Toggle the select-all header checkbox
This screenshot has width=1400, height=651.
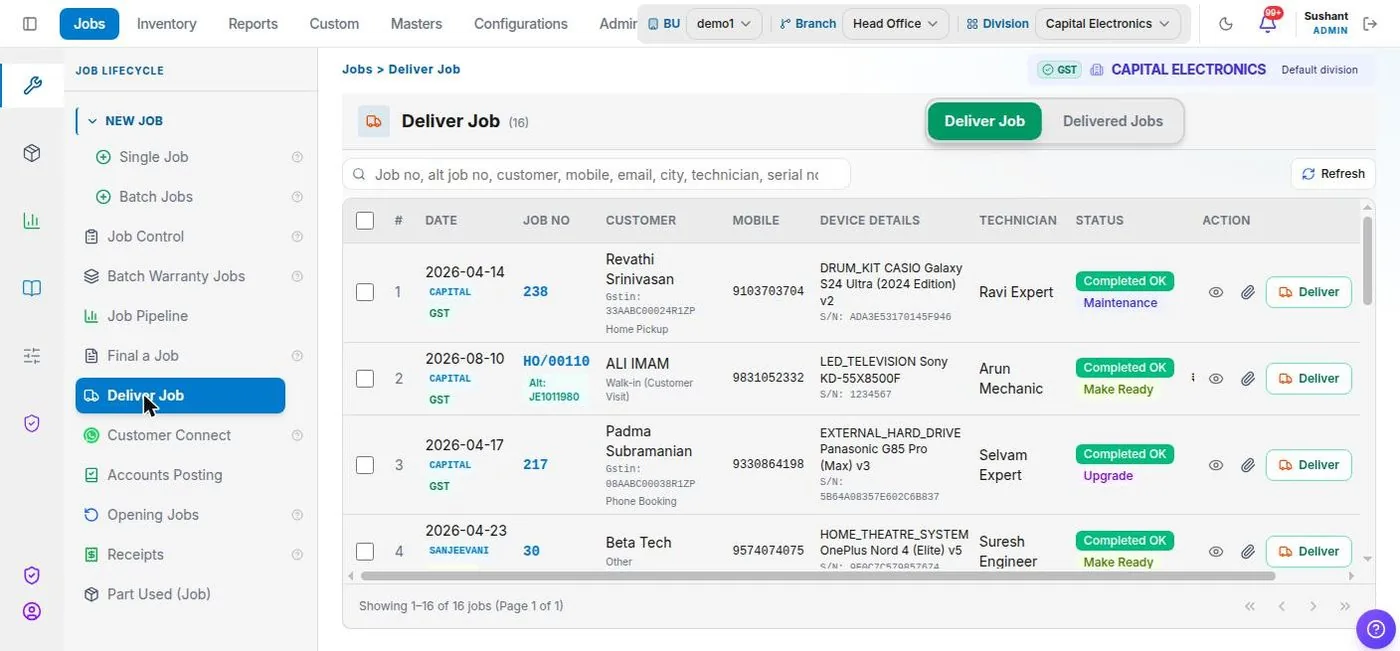365,220
